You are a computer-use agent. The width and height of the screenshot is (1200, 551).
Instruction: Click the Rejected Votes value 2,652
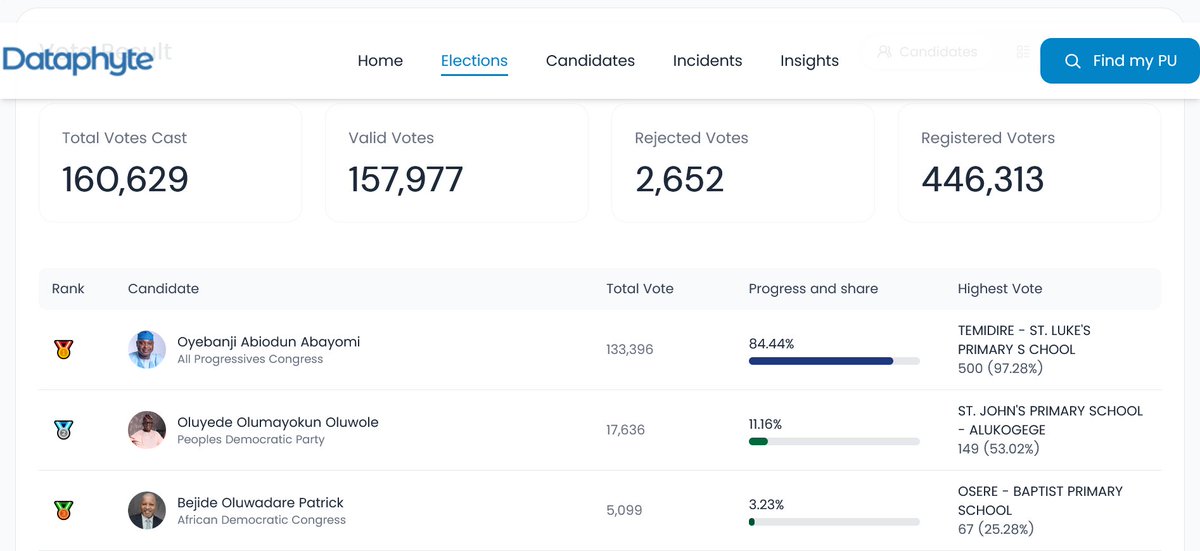pos(679,180)
